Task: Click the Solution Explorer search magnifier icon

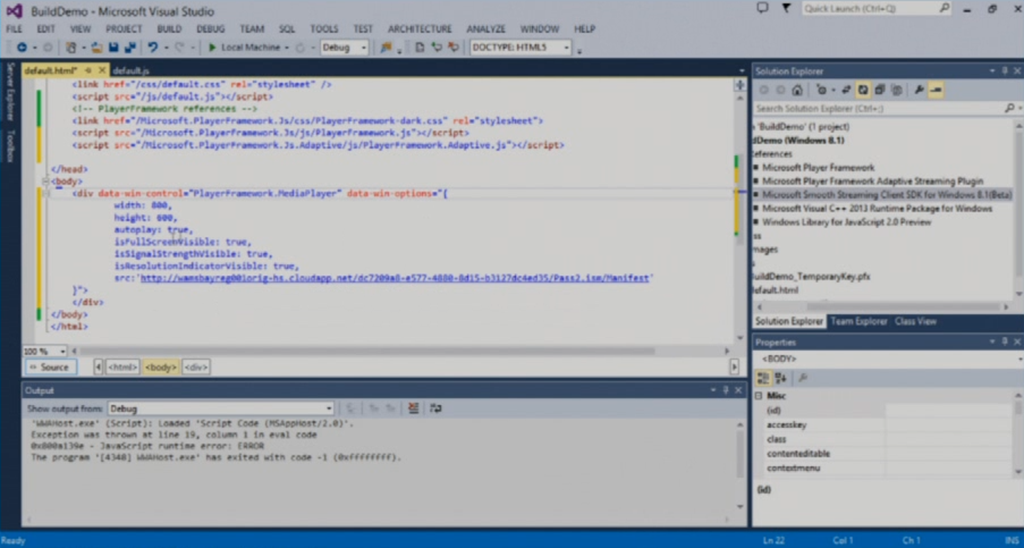Action: pyautogui.click(x=1009, y=108)
